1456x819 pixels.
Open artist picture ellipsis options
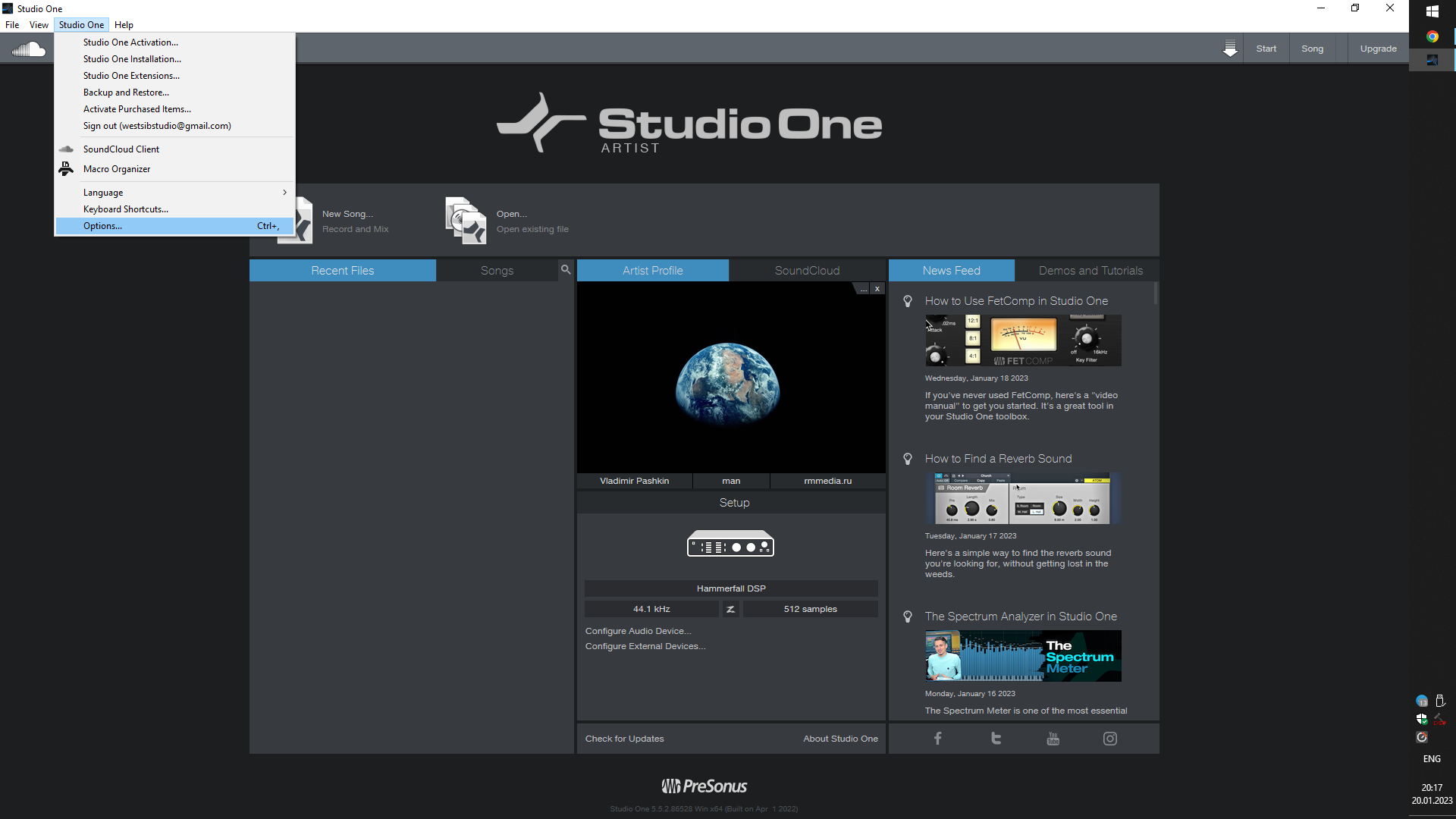[863, 289]
